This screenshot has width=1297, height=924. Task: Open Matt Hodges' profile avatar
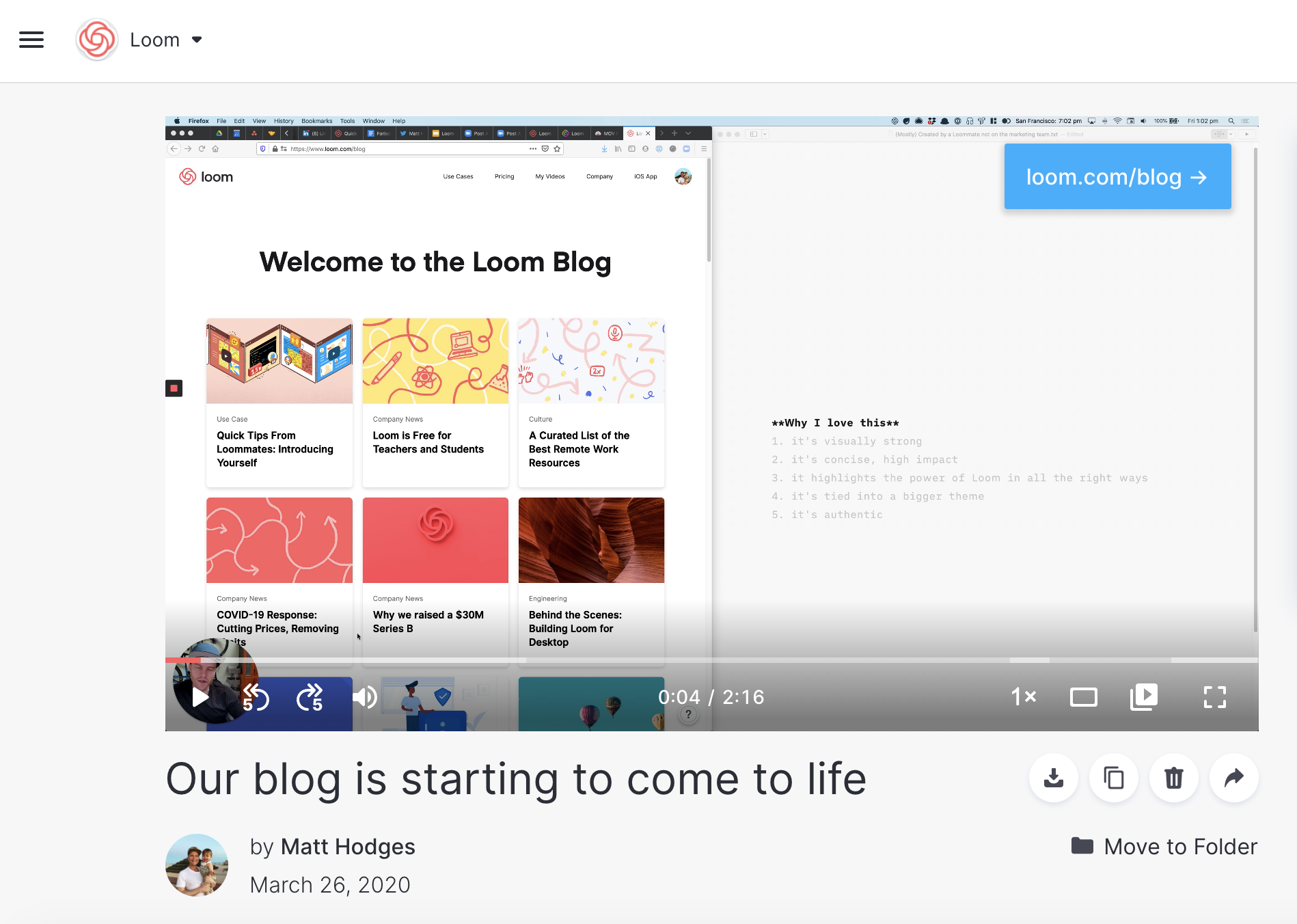tap(197, 865)
